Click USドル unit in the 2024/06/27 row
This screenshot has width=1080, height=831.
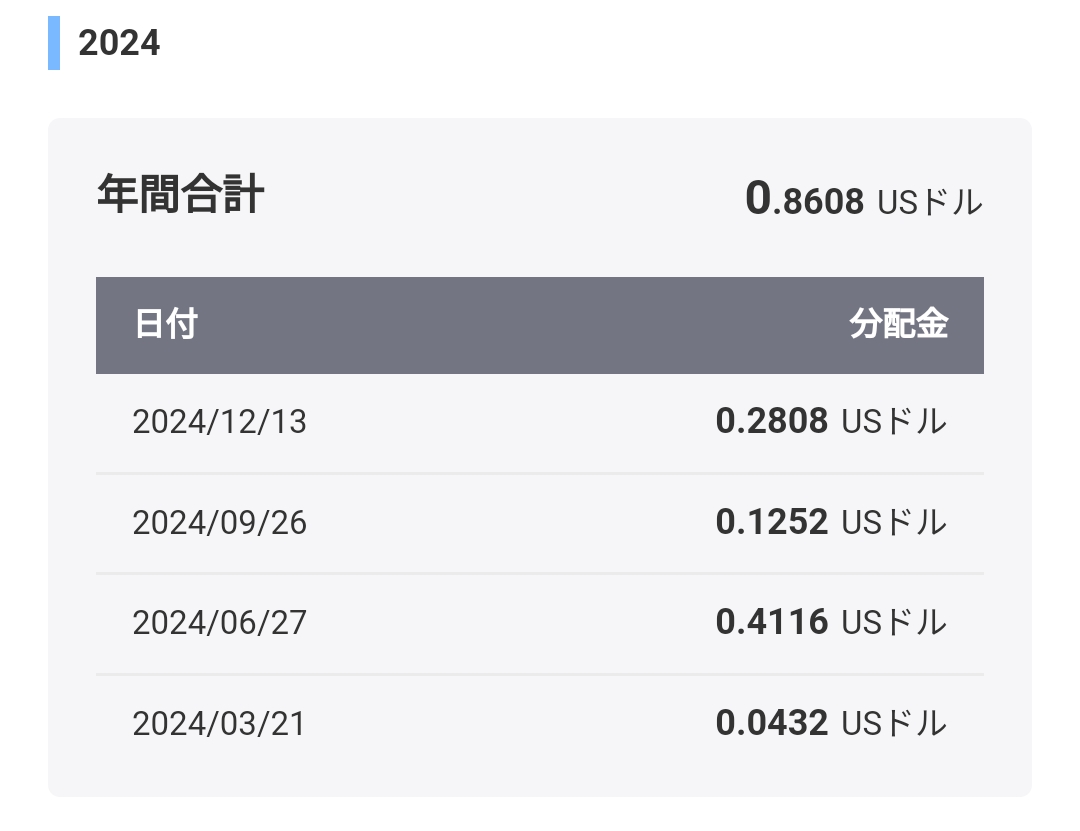[894, 623]
